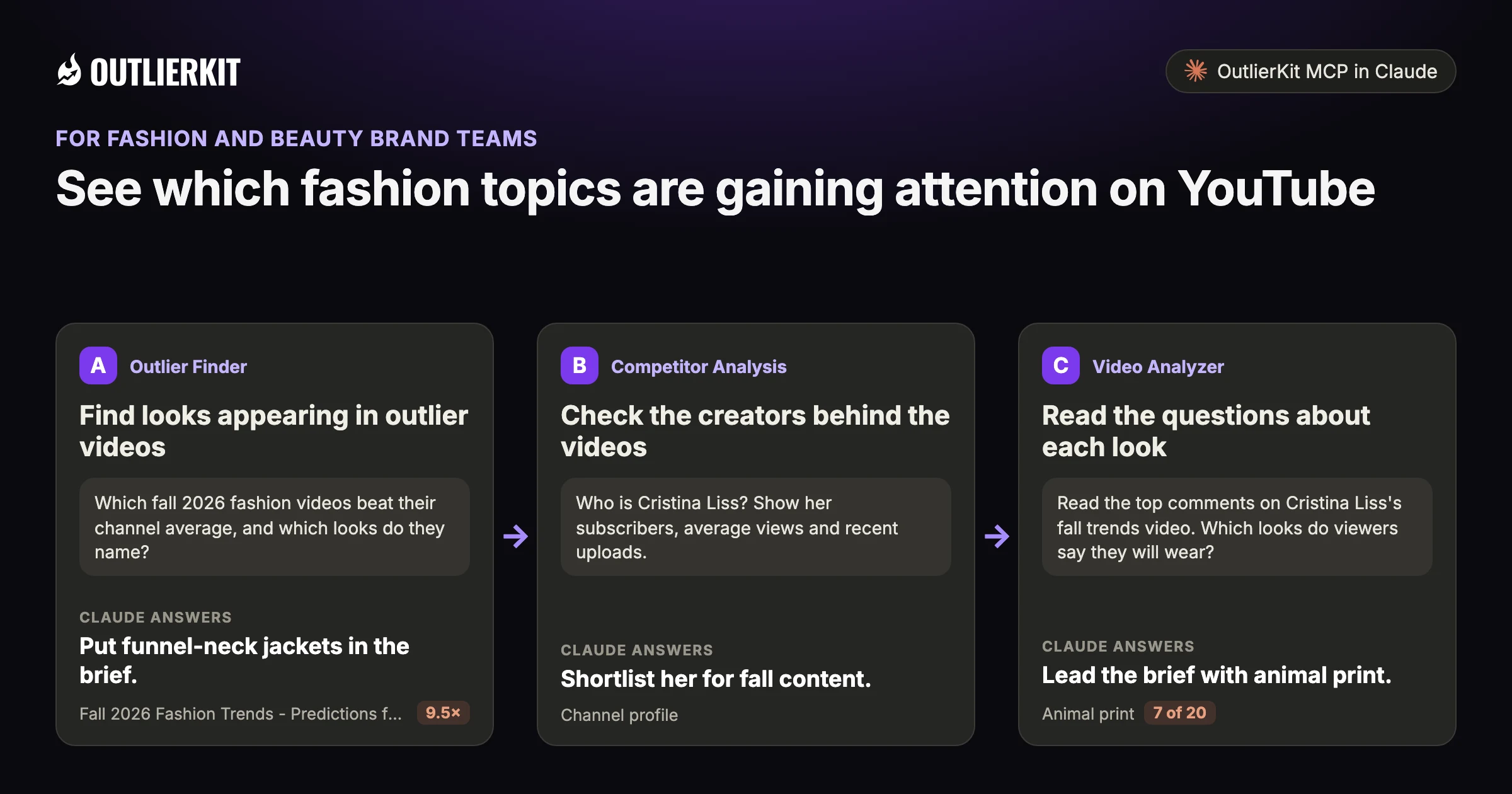Open the OutlierKit MCP in Claude badge
This screenshot has height=794, width=1512.
pyautogui.click(x=1310, y=71)
